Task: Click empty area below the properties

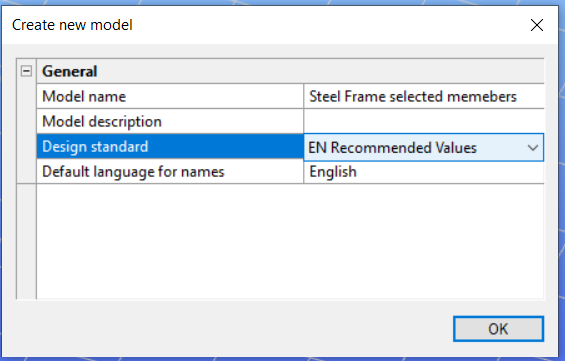Action: (290, 241)
